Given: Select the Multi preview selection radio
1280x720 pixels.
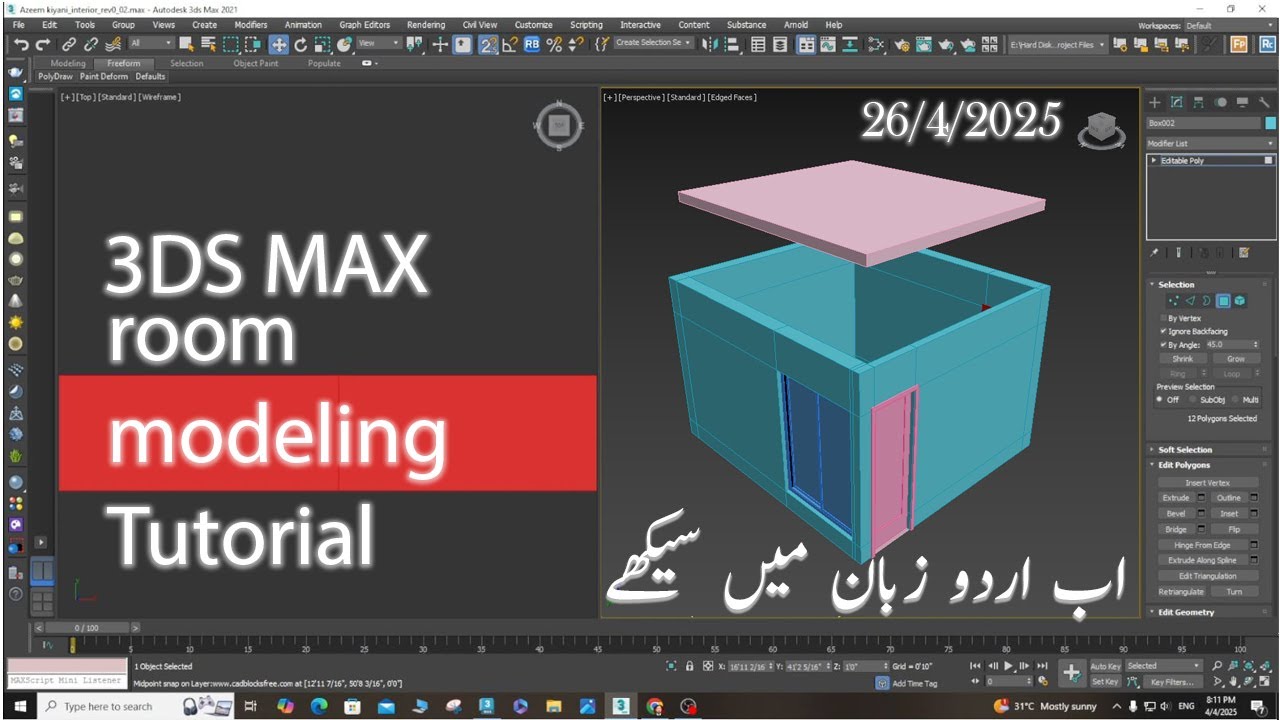Looking at the screenshot, I should point(1235,399).
